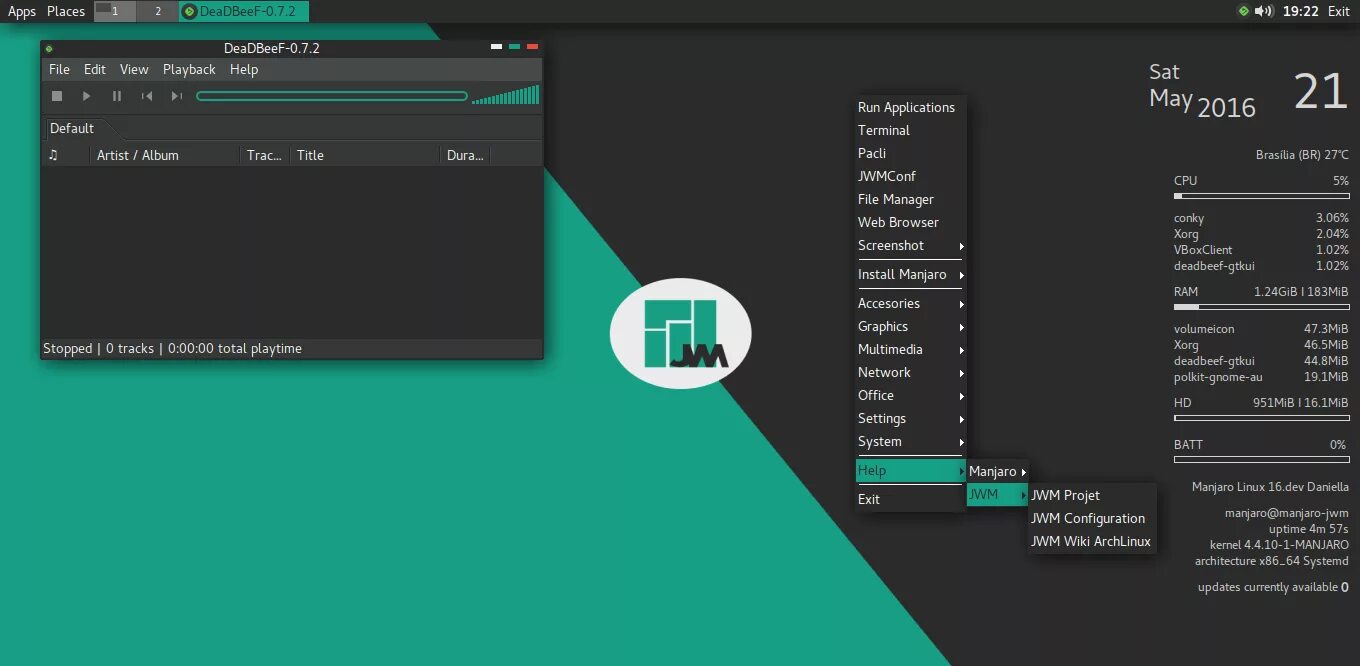The image size is (1360, 666).
Task: Click the DeaDBeeF seek bar
Action: pos(332,96)
